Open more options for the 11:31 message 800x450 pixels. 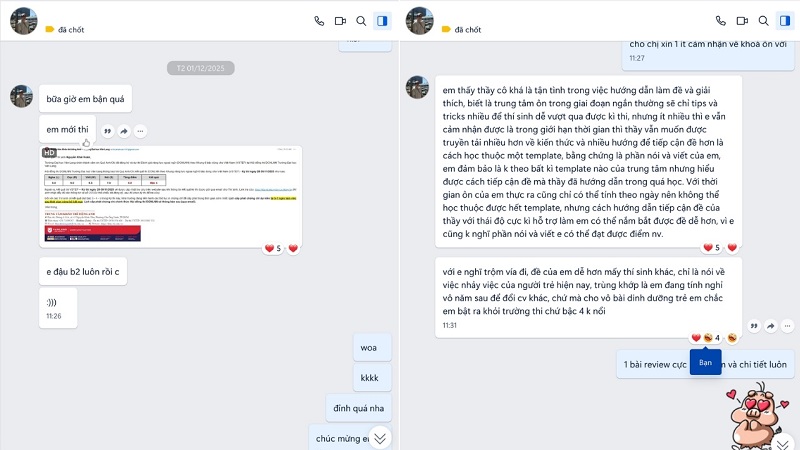787,326
